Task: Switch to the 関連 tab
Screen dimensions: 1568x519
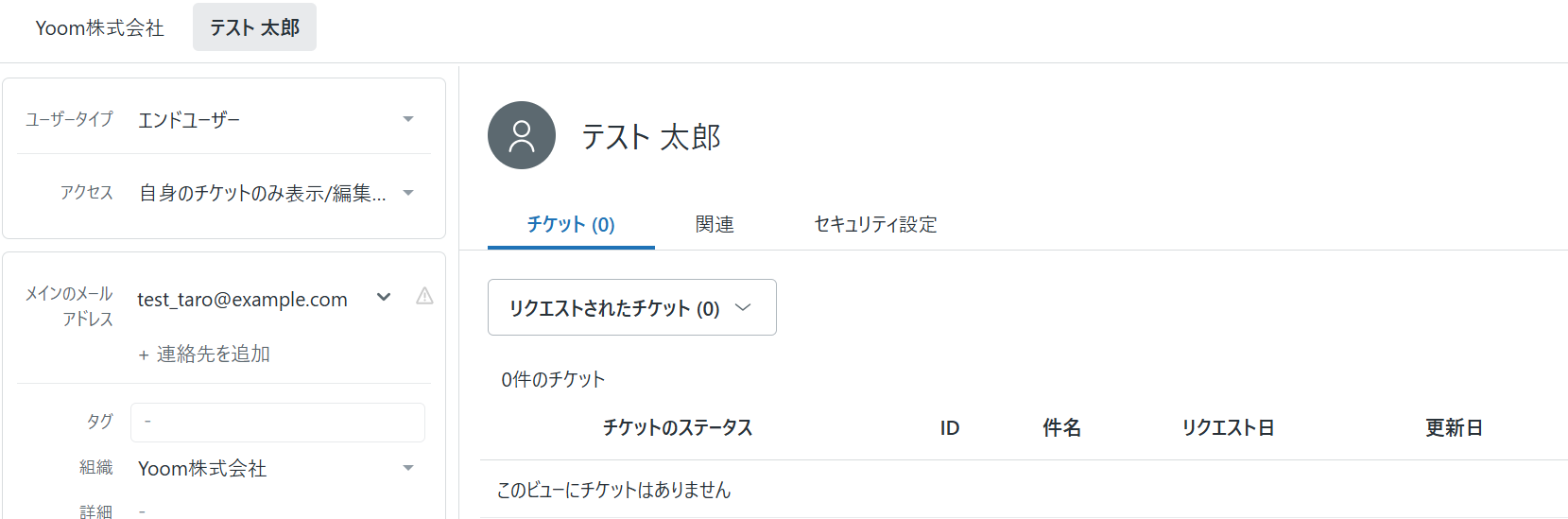Action: [x=715, y=225]
